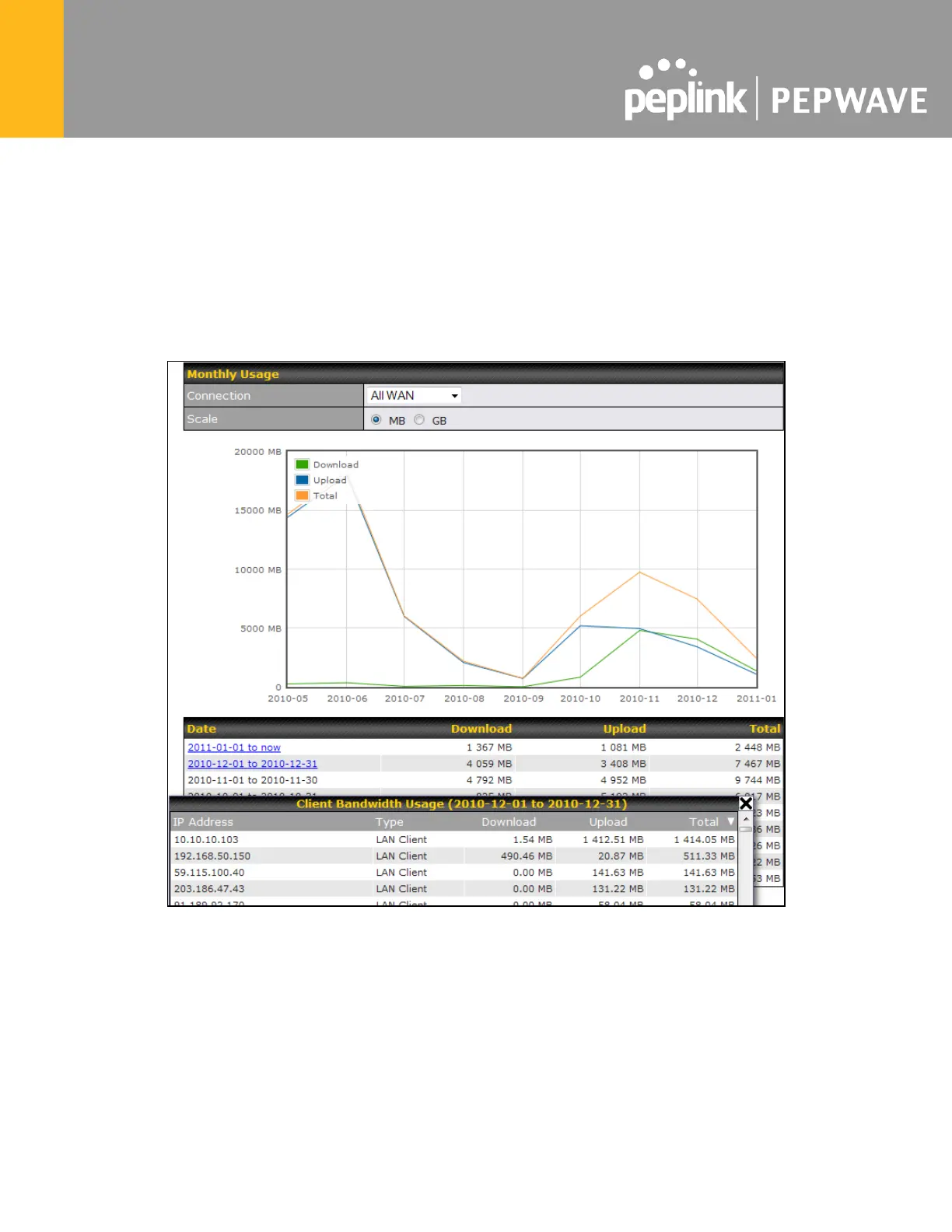Screen dimensions: 952x1232
Task: Open the 2010-12-01 to 2010-12-31 link
Action: click(x=253, y=764)
